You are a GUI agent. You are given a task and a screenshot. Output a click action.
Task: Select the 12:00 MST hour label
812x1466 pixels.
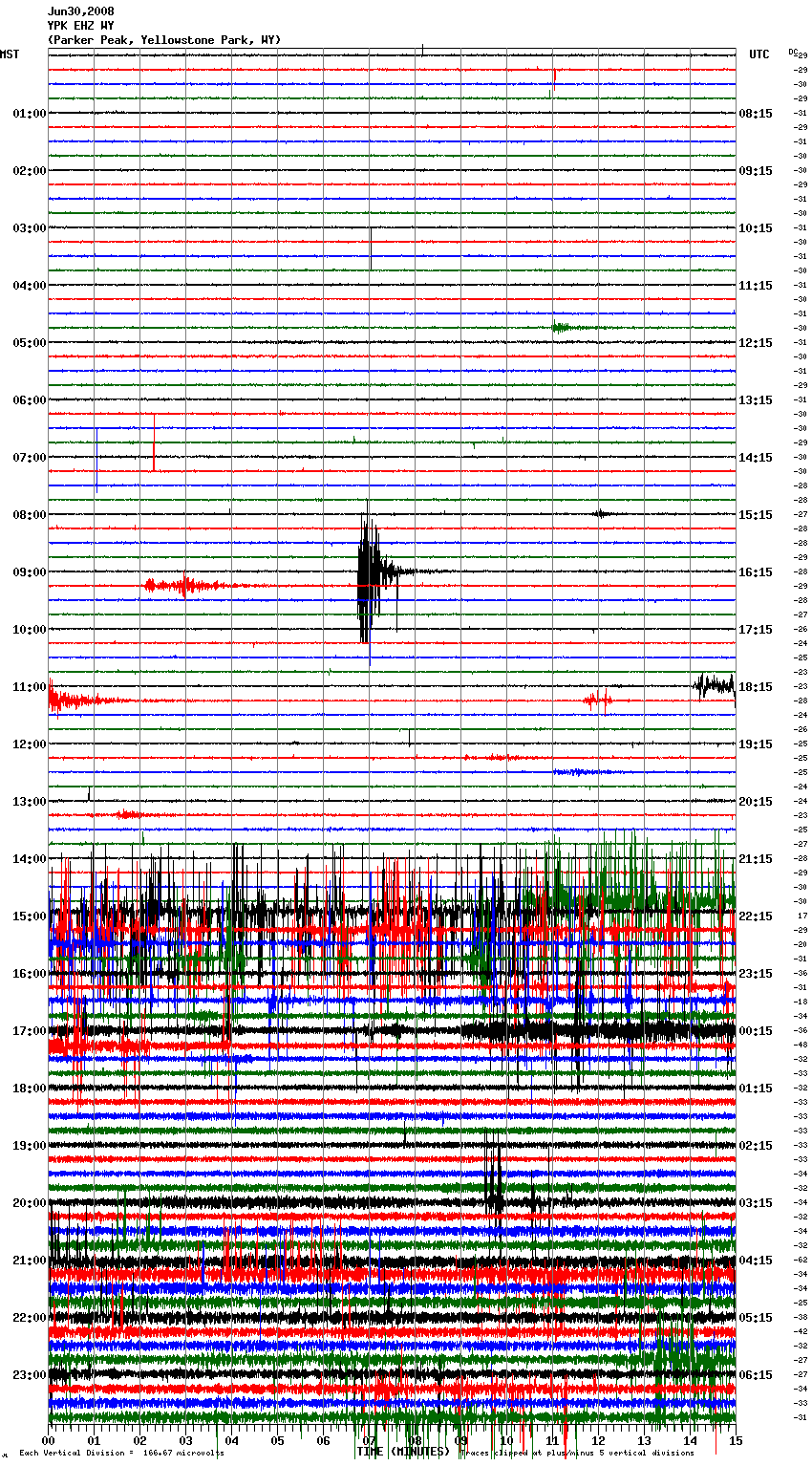(30, 744)
